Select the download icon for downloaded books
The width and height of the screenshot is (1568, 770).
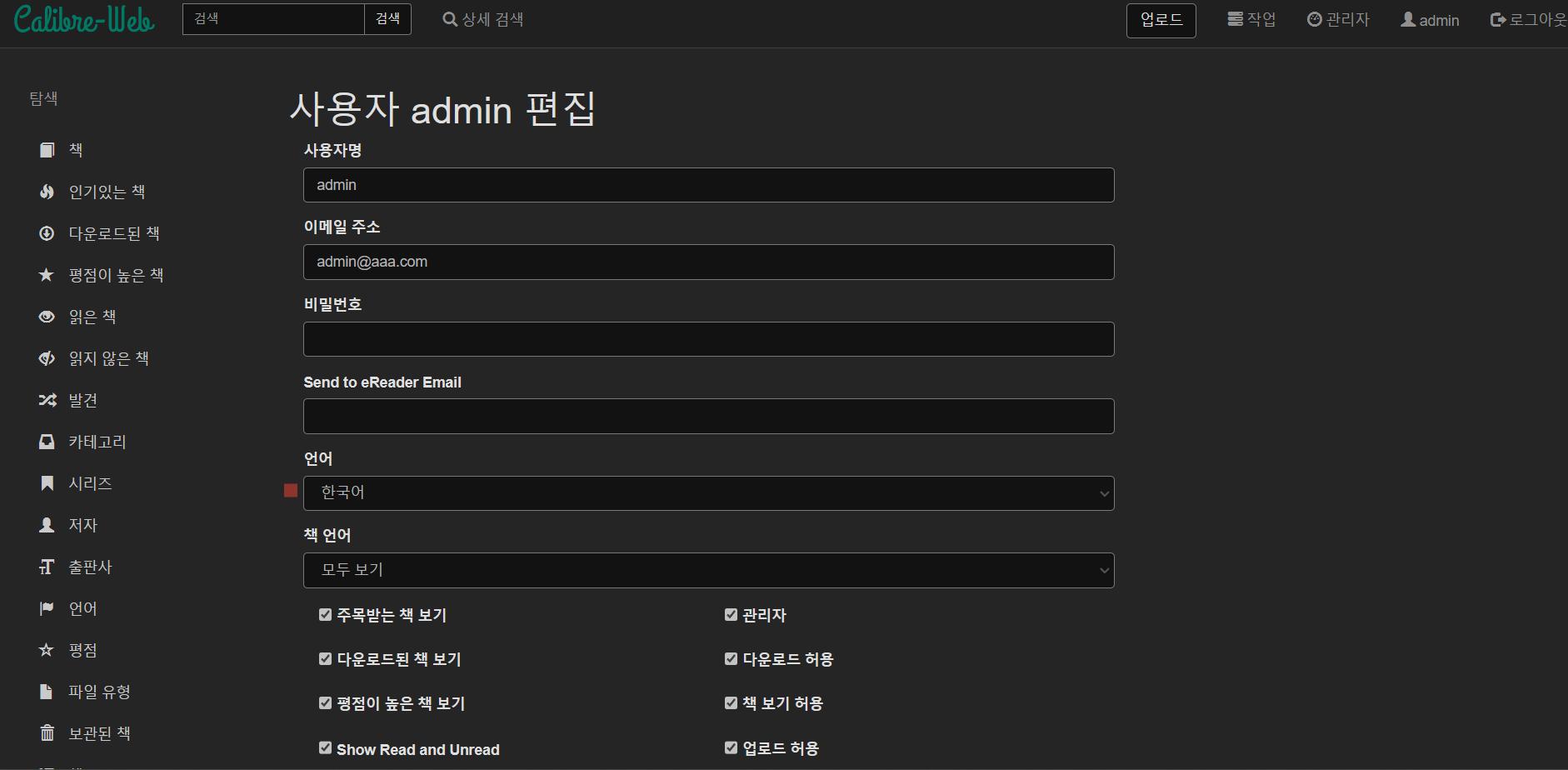(x=47, y=233)
